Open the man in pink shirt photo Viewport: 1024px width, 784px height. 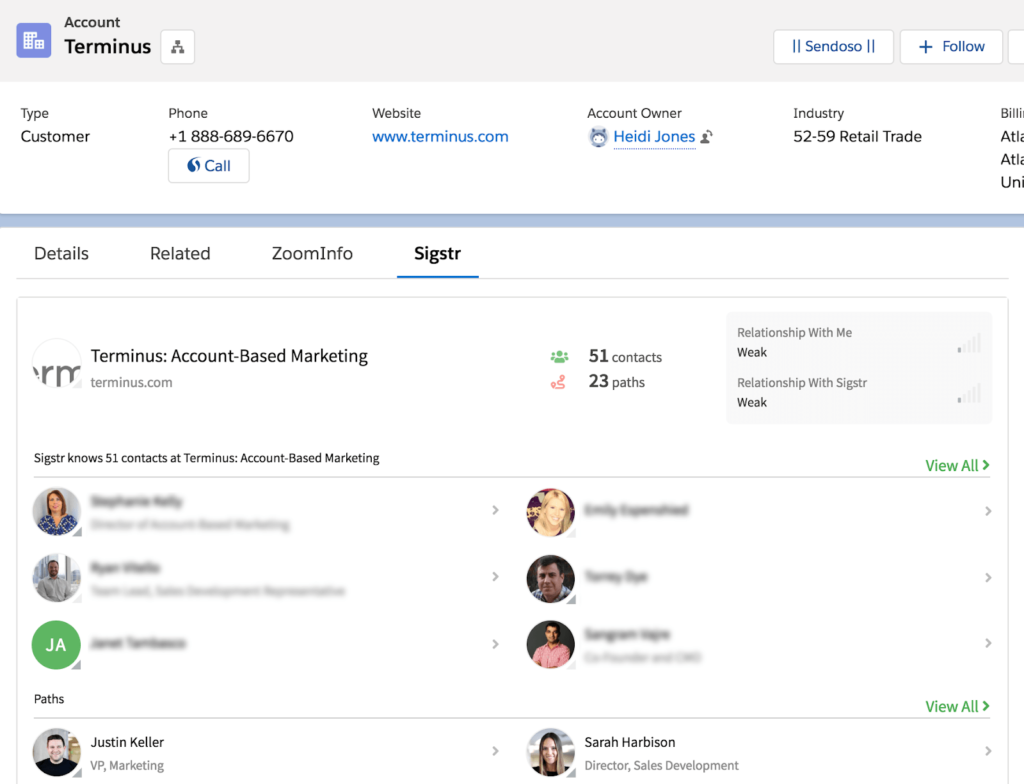click(x=551, y=644)
